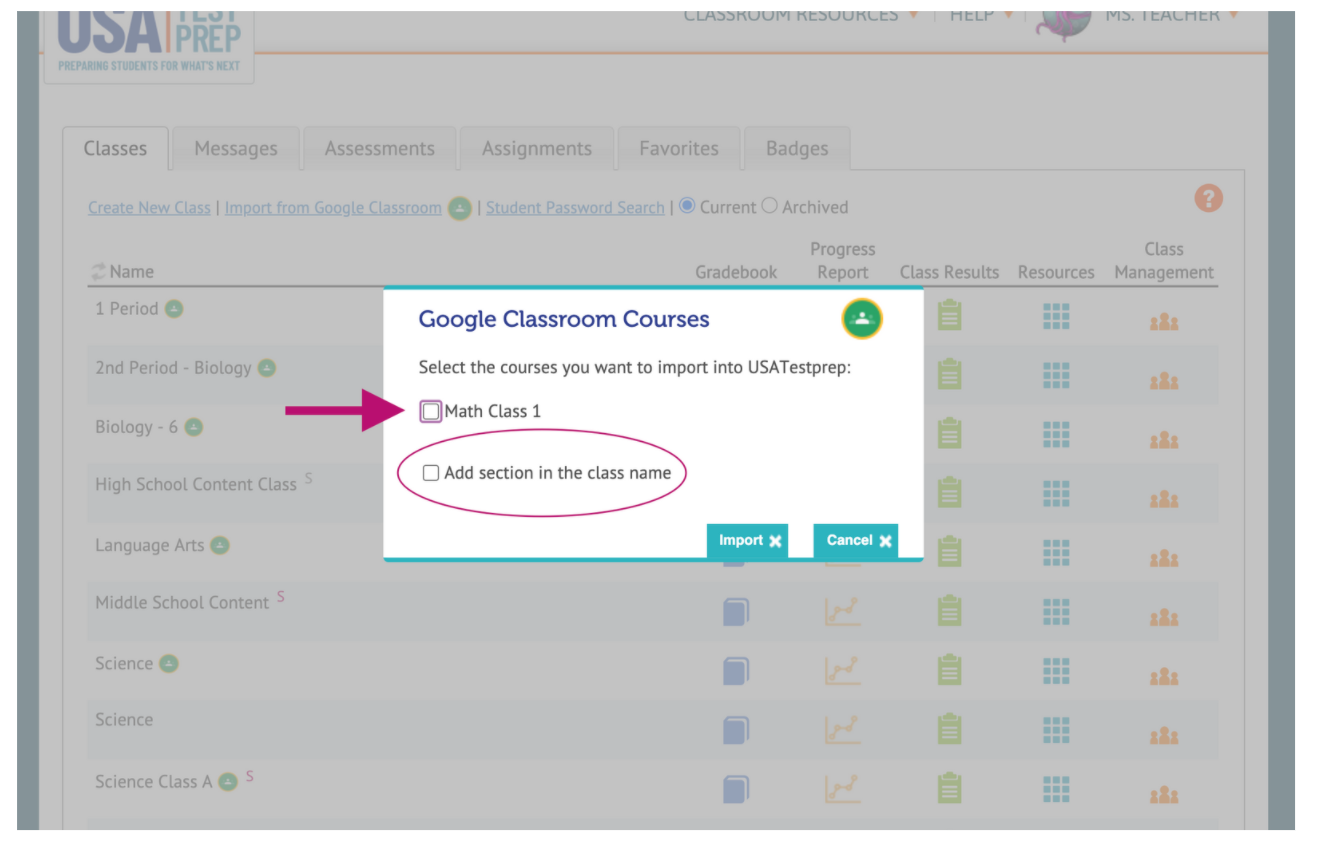Click the Google Classroom icon in dialog header
The image size is (1318, 844).
tap(862, 319)
